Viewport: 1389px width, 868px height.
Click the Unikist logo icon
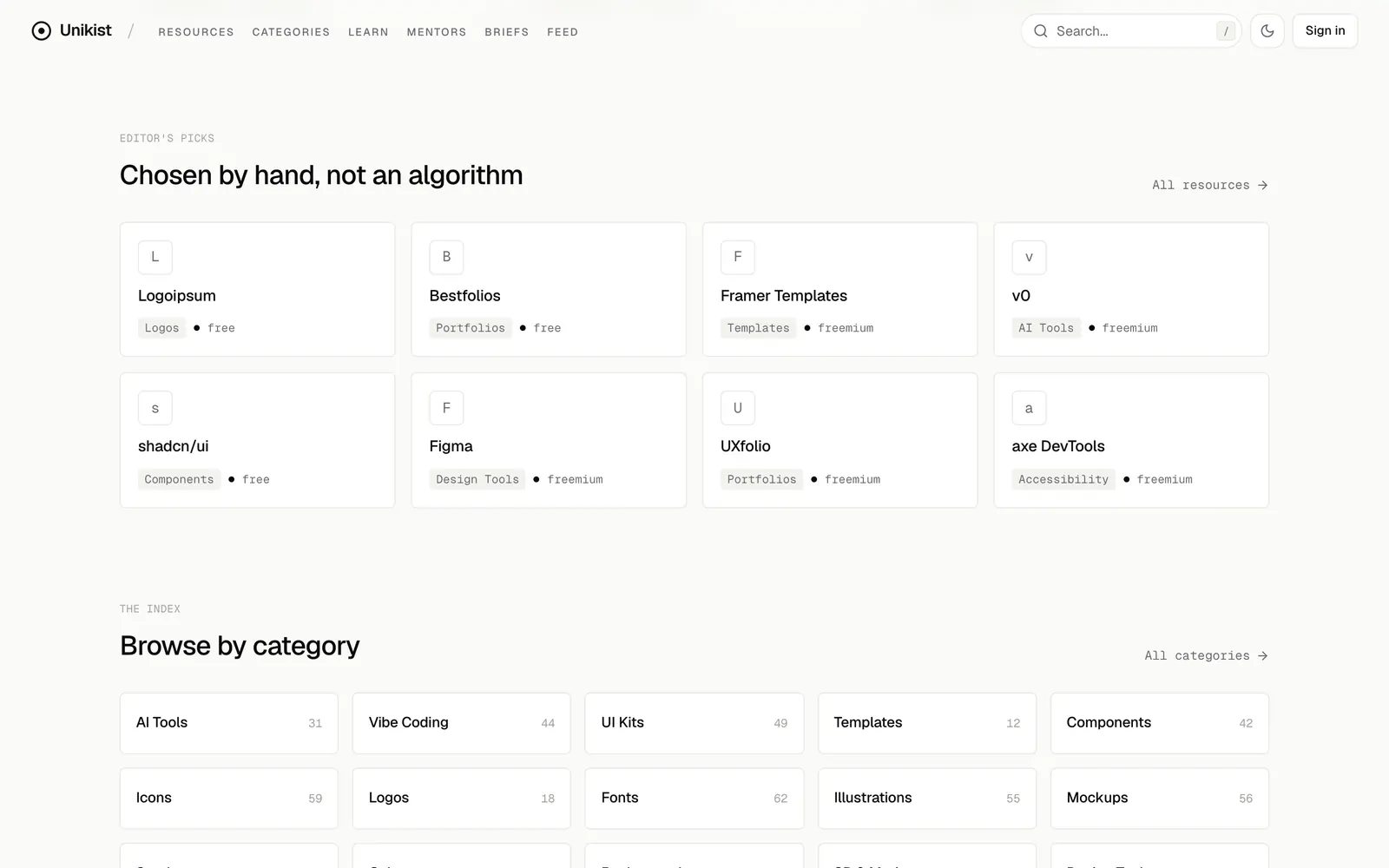[x=41, y=31]
